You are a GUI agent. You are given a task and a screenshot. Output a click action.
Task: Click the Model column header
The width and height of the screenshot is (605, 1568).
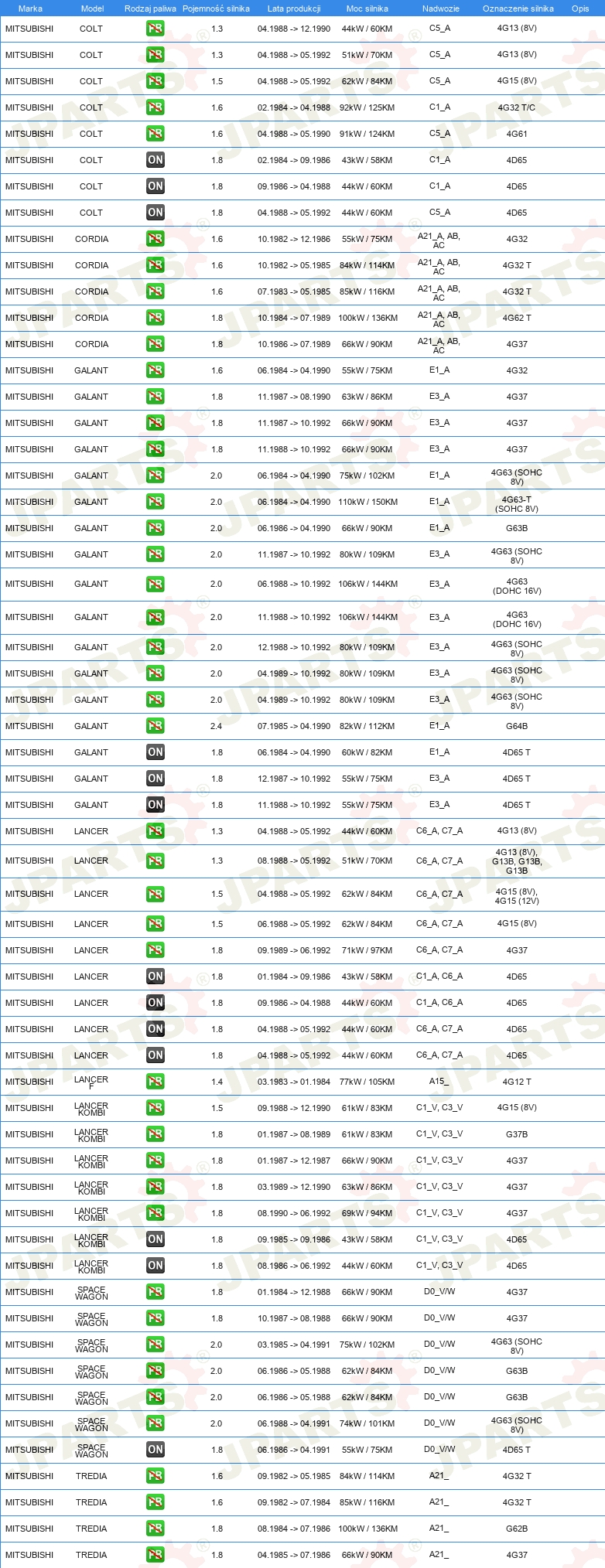point(92,9)
